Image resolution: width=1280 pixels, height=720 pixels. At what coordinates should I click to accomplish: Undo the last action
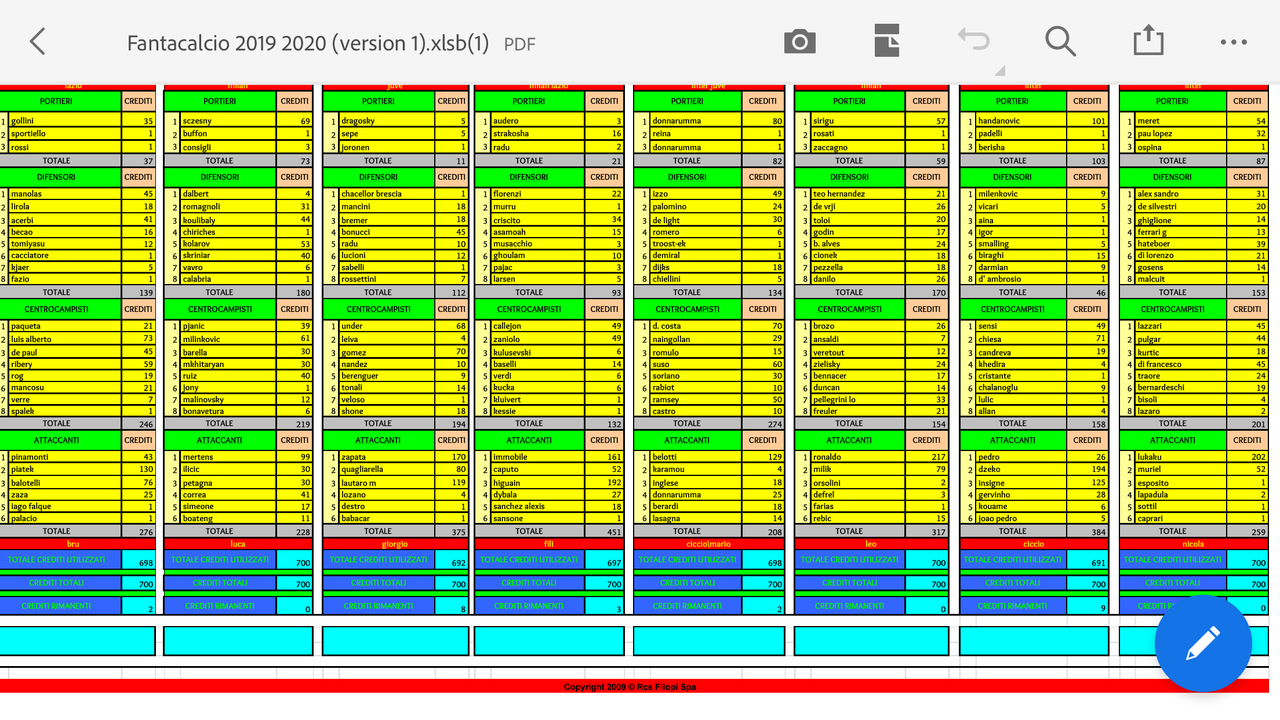click(x=972, y=40)
